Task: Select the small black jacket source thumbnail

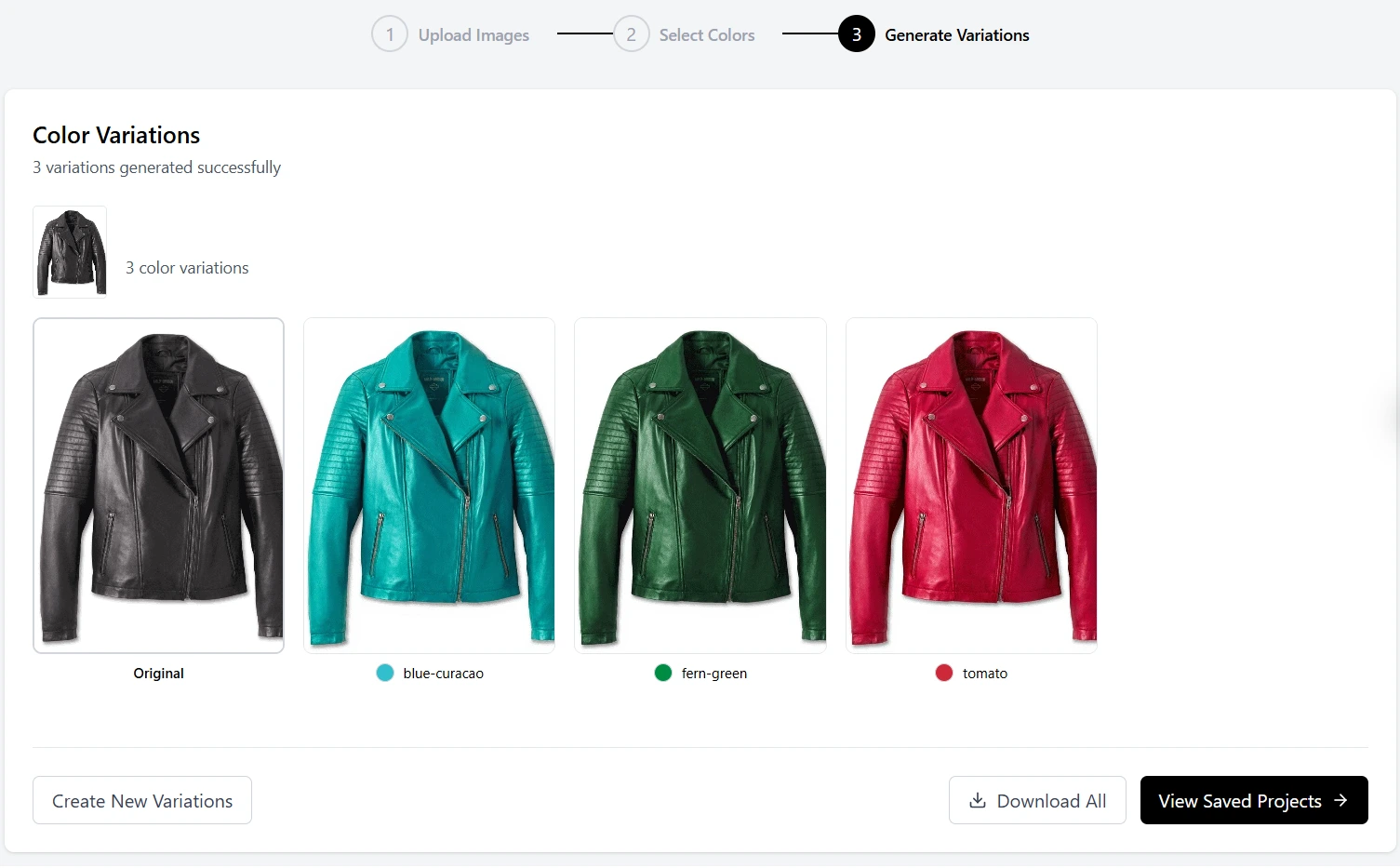Action: coord(70,252)
